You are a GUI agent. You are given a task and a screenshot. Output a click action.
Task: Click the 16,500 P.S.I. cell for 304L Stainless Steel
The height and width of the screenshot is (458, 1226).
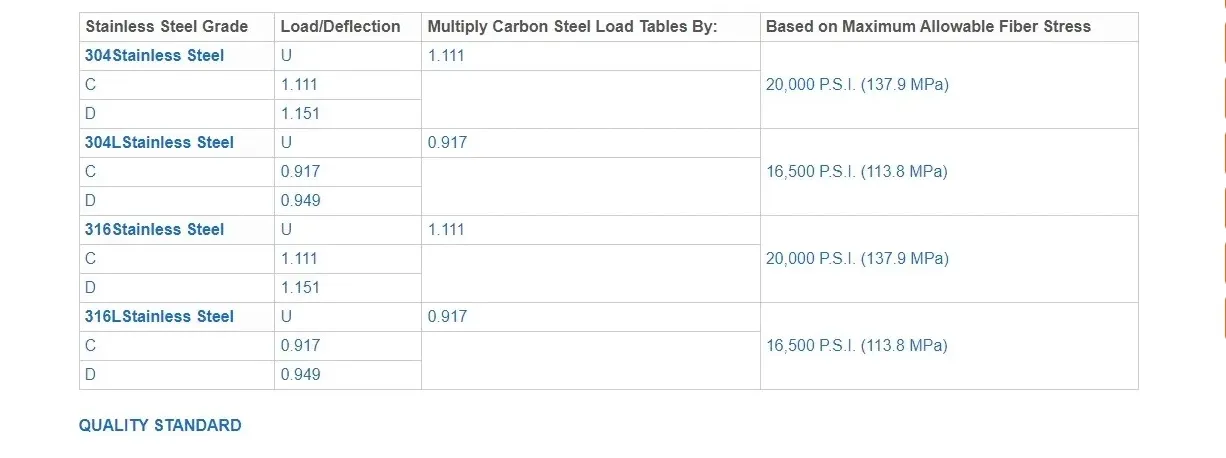coord(856,172)
